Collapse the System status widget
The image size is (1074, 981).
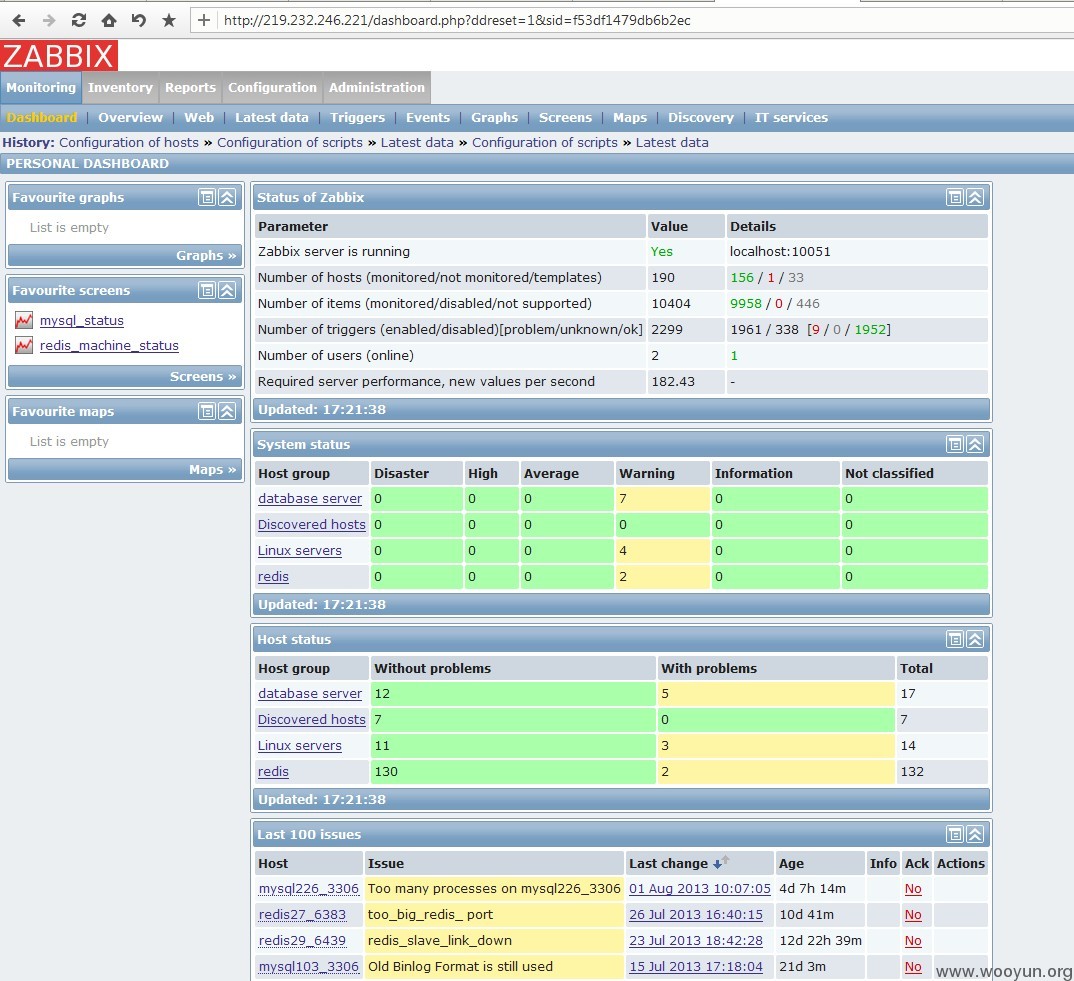[x=975, y=444]
